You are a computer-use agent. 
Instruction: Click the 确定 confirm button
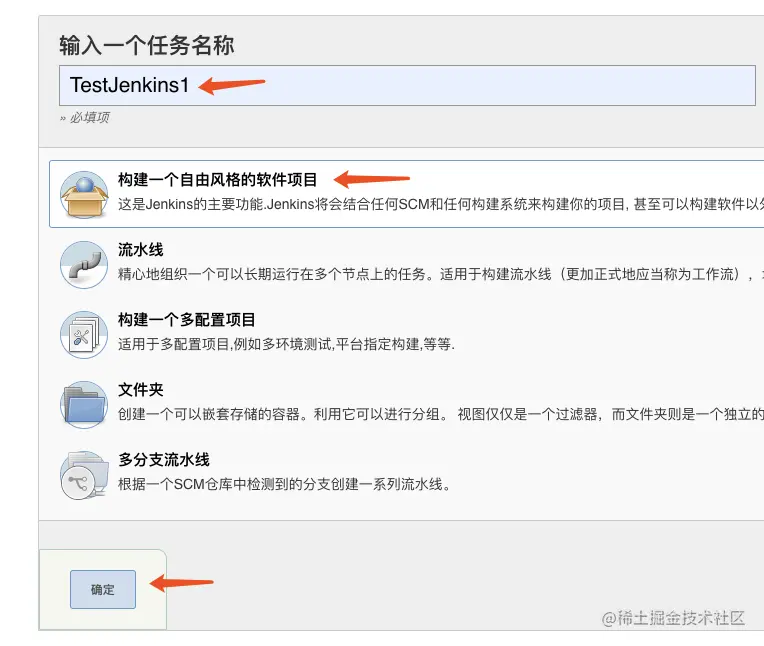pyautogui.click(x=103, y=589)
